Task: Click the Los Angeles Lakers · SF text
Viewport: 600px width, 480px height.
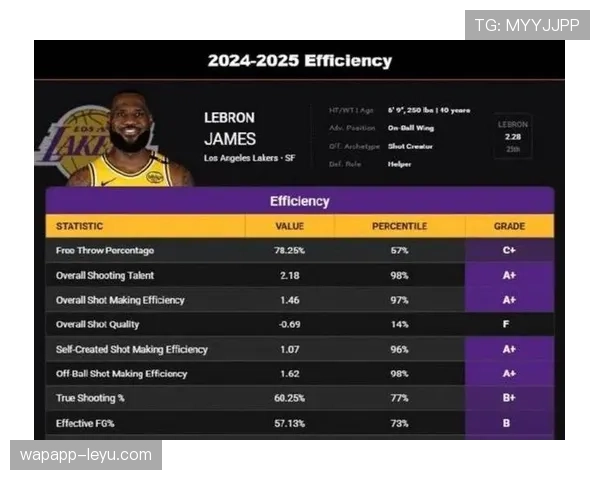Action: tap(249, 159)
